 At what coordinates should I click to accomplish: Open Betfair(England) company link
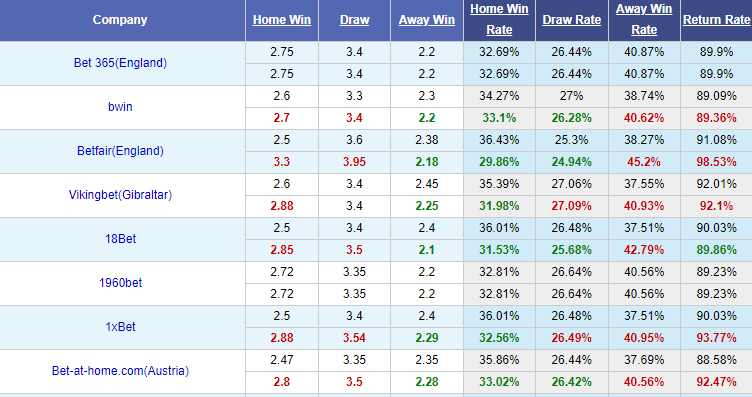coord(120,151)
